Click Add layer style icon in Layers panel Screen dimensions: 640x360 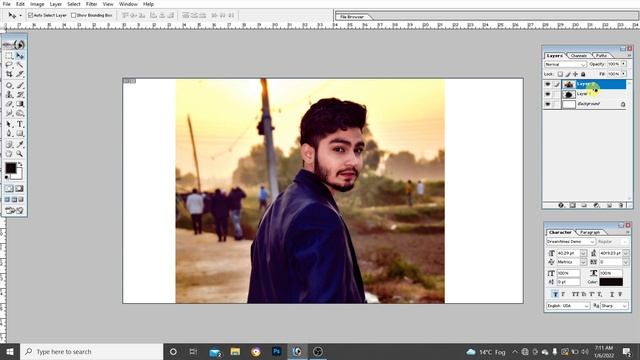[561, 205]
